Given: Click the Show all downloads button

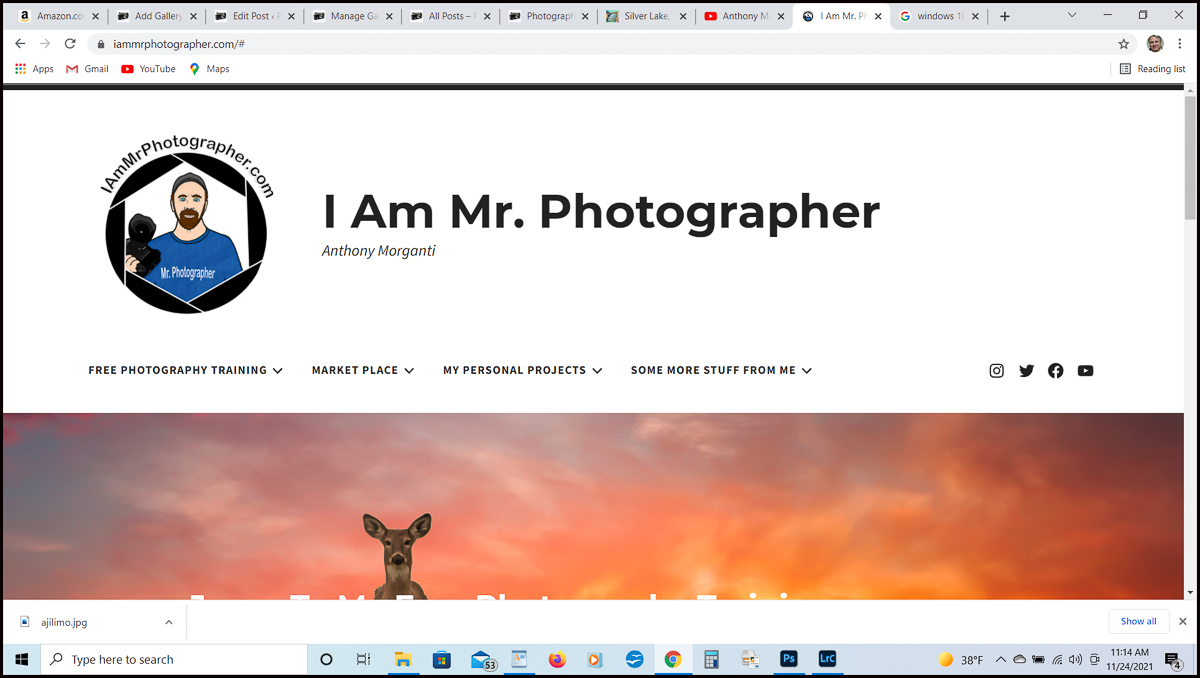Looking at the screenshot, I should click(1138, 621).
